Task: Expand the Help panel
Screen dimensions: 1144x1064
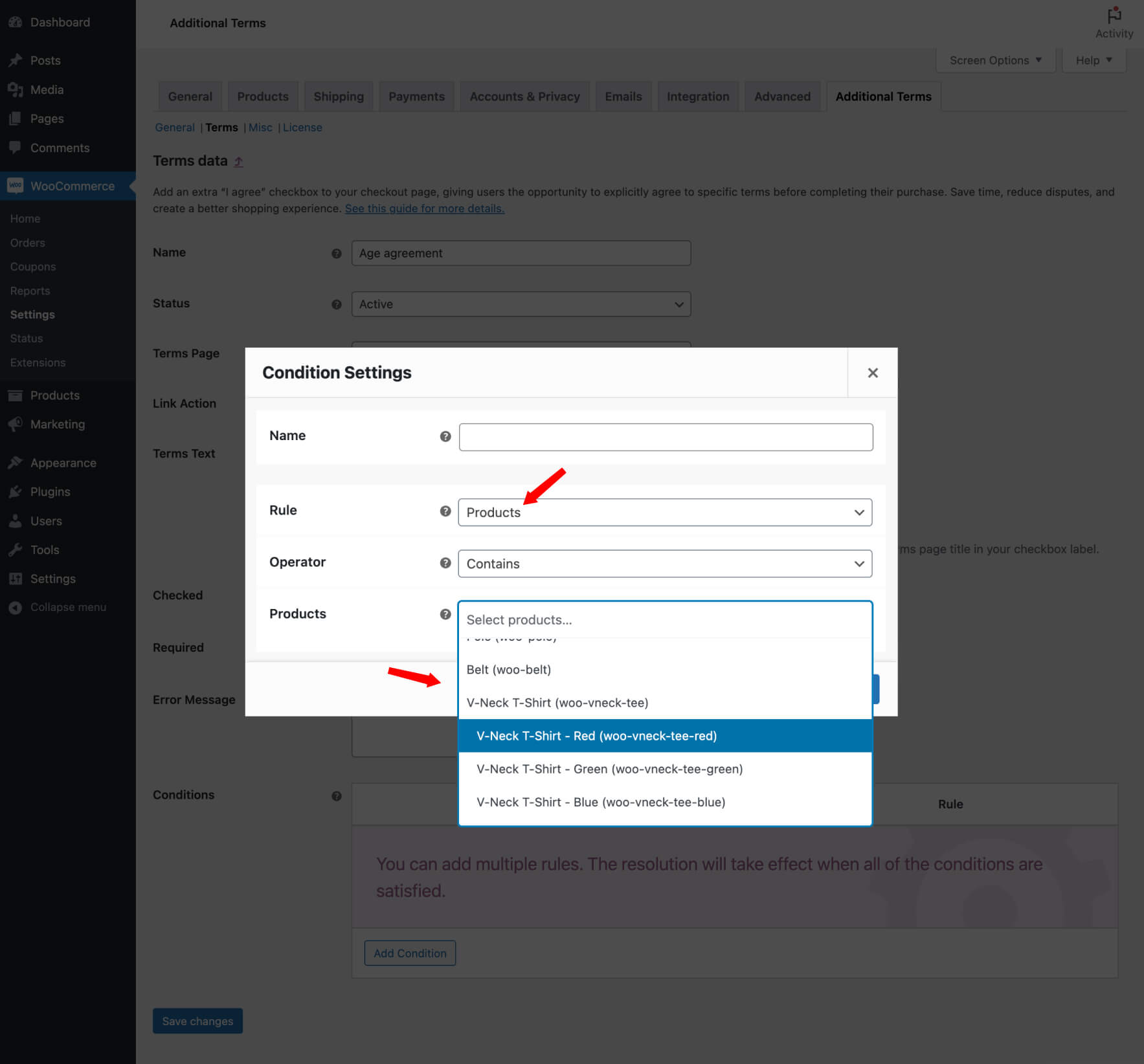Action: click(1094, 60)
